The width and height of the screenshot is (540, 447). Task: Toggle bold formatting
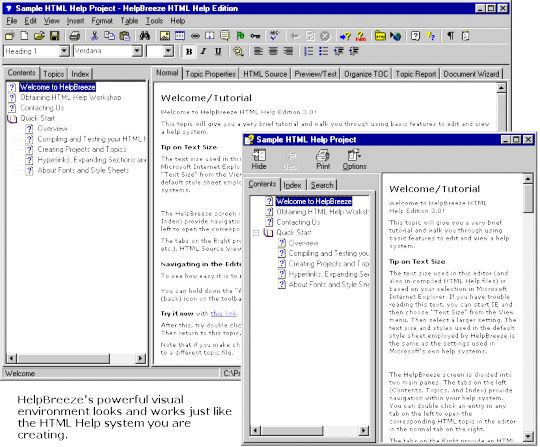click(x=189, y=51)
